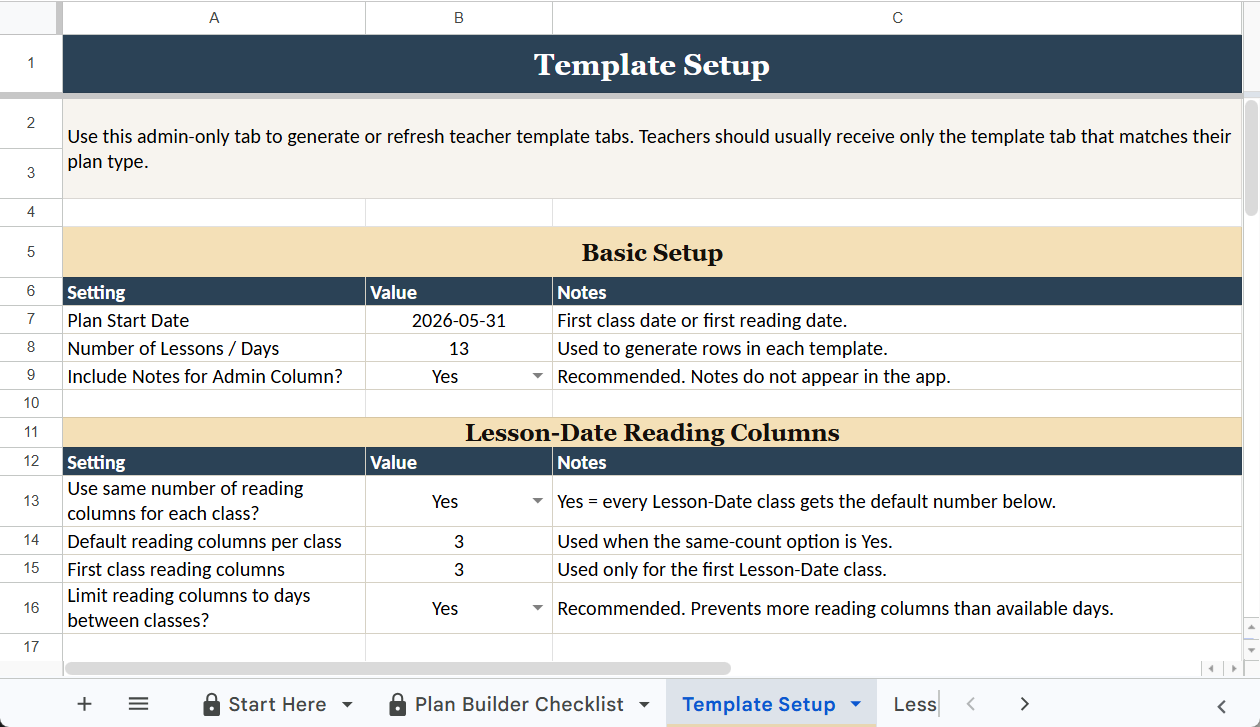
Task: Click the vertical scrollbar up arrow
Action: 1251,627
